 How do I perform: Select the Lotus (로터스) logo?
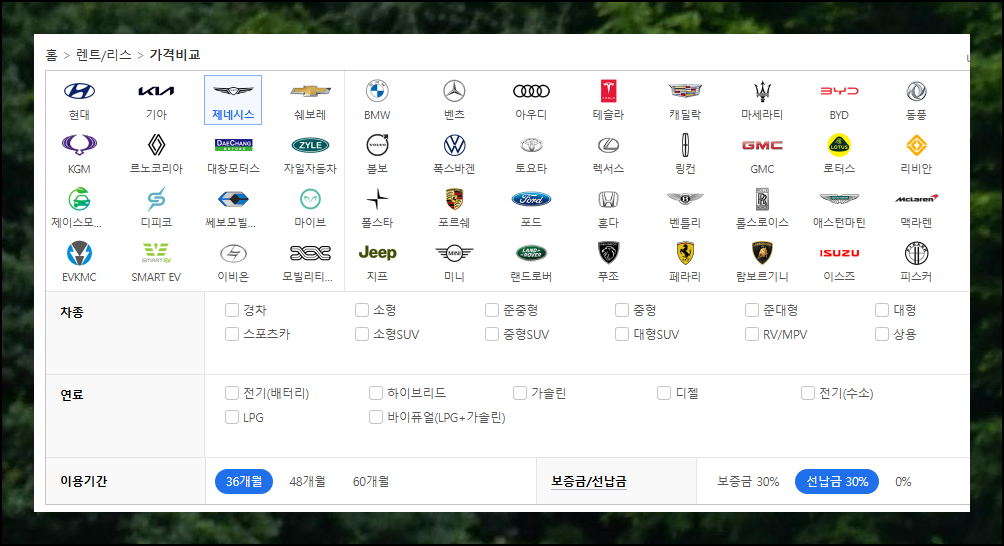pos(839,145)
